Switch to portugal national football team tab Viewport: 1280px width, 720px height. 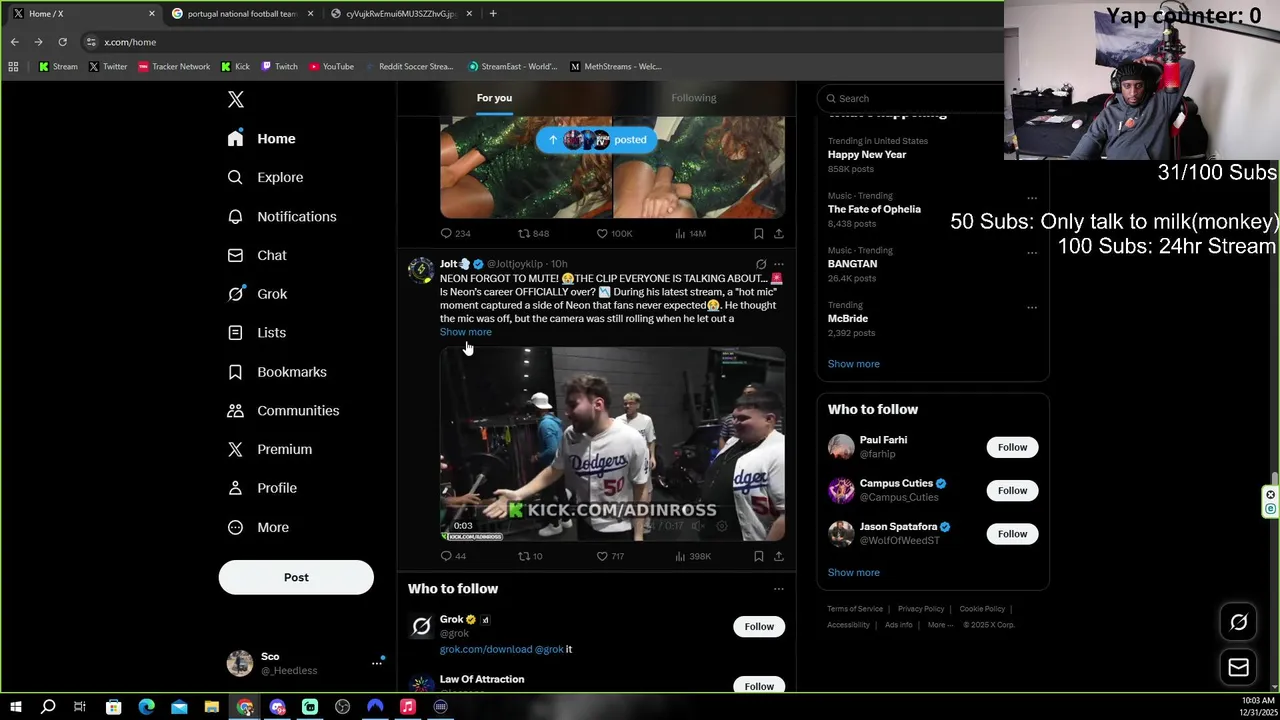tap(241, 13)
